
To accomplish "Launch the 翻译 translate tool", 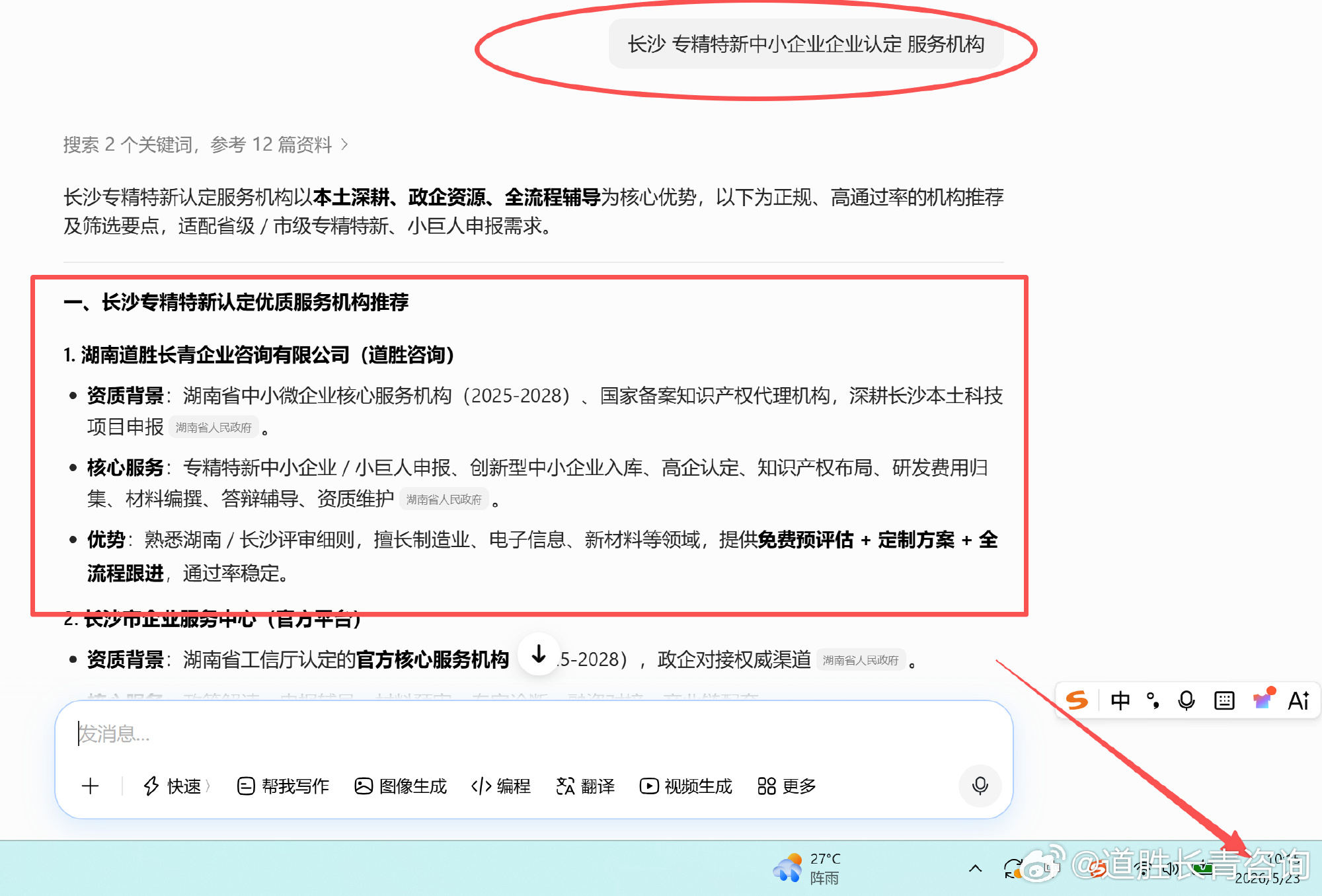I will click(x=586, y=786).
